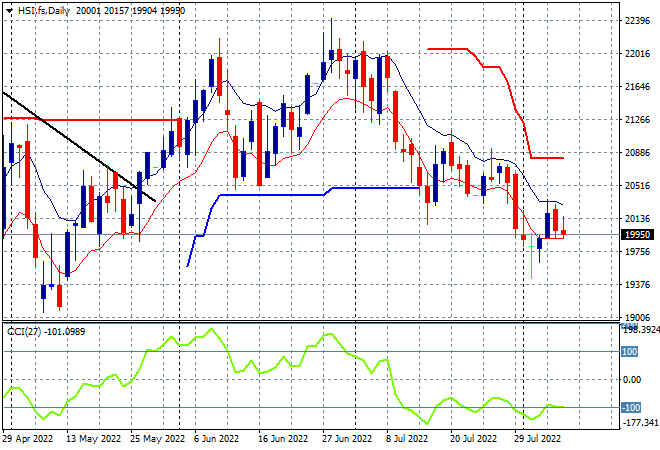
Task: Click the 21646 price axis value
Action: pyautogui.click(x=637, y=87)
